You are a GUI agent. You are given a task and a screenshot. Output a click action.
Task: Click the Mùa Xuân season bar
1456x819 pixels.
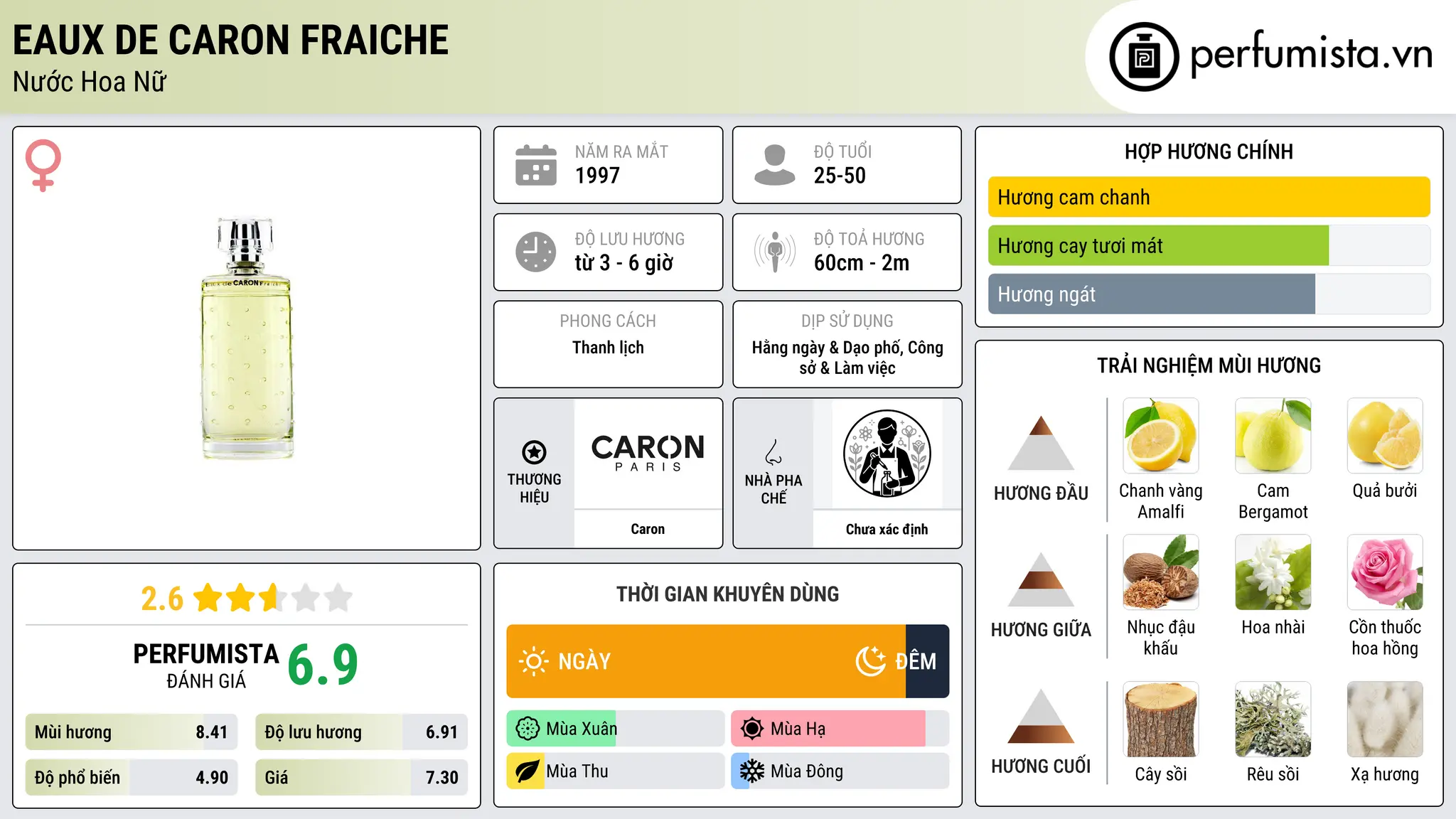tap(615, 729)
